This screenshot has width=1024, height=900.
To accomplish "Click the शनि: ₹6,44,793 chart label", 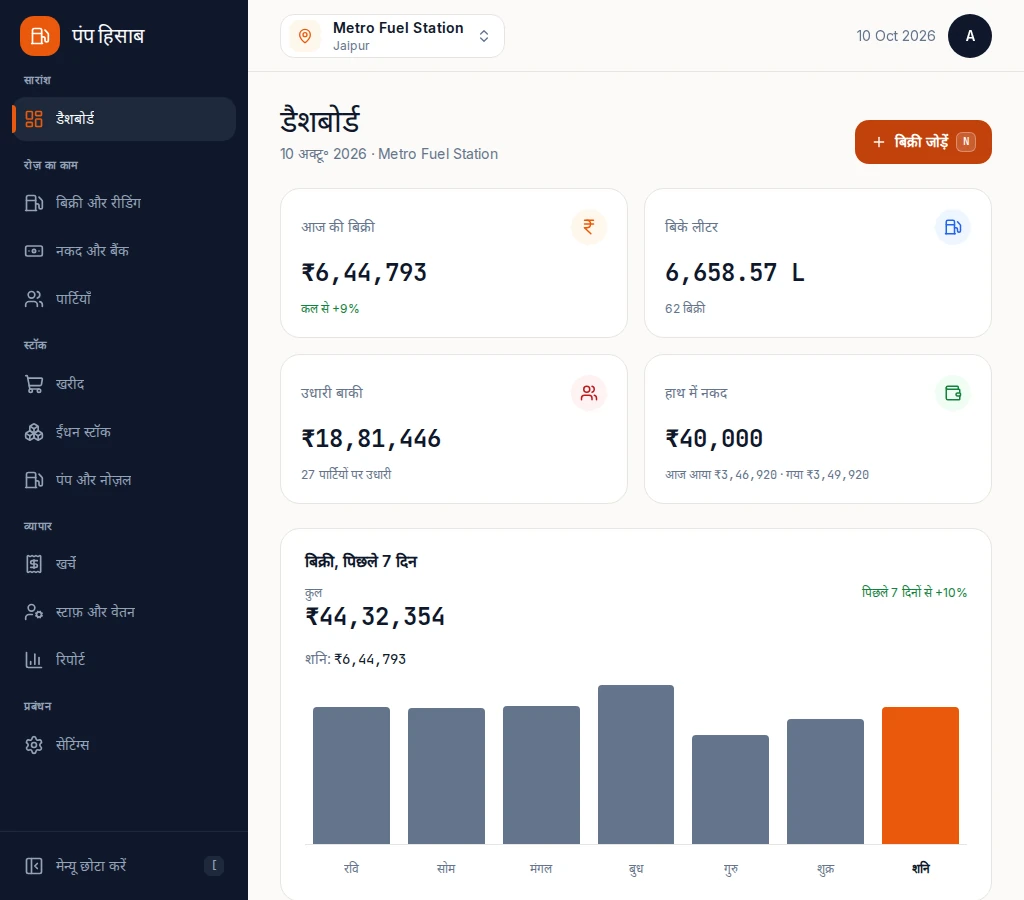I will [355, 659].
